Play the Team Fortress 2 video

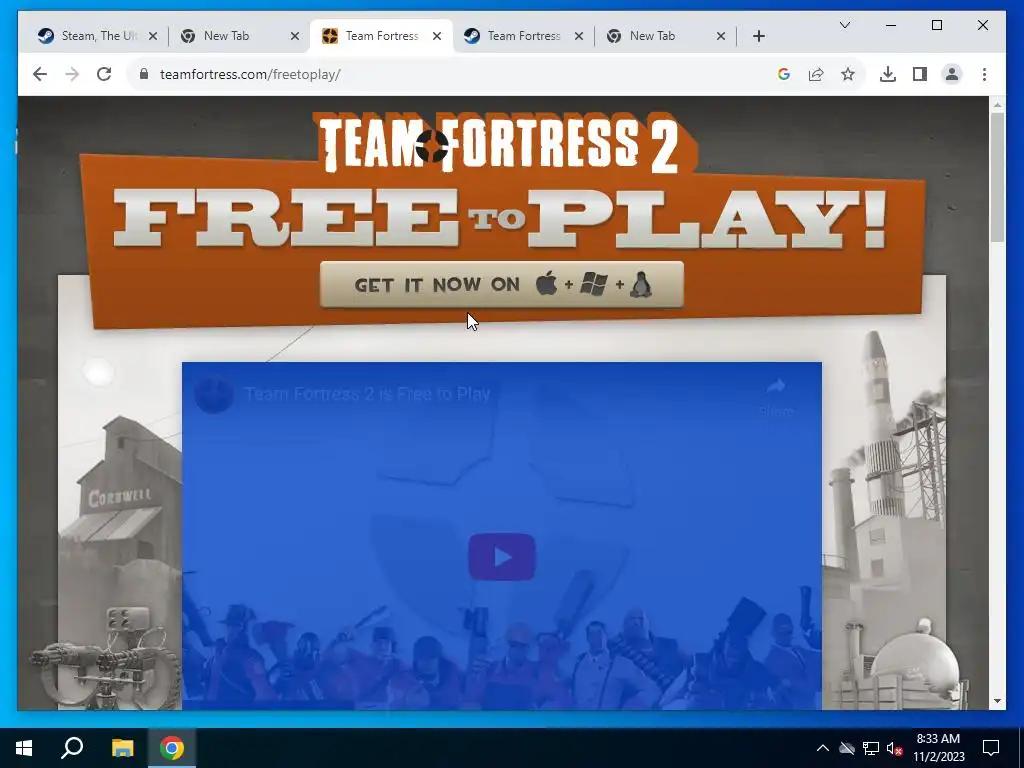[502, 557]
